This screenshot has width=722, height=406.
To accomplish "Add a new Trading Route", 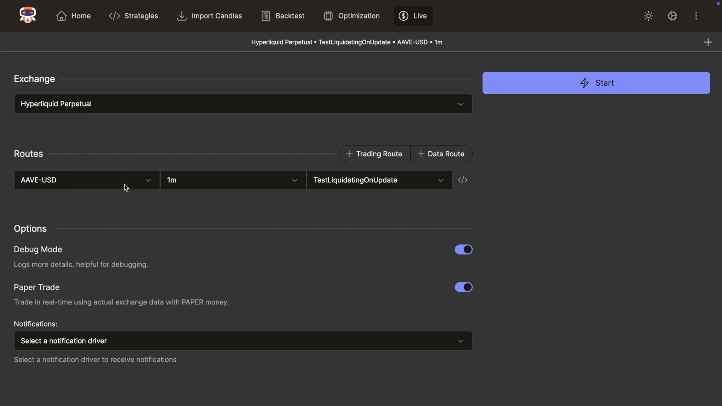I will (x=374, y=154).
